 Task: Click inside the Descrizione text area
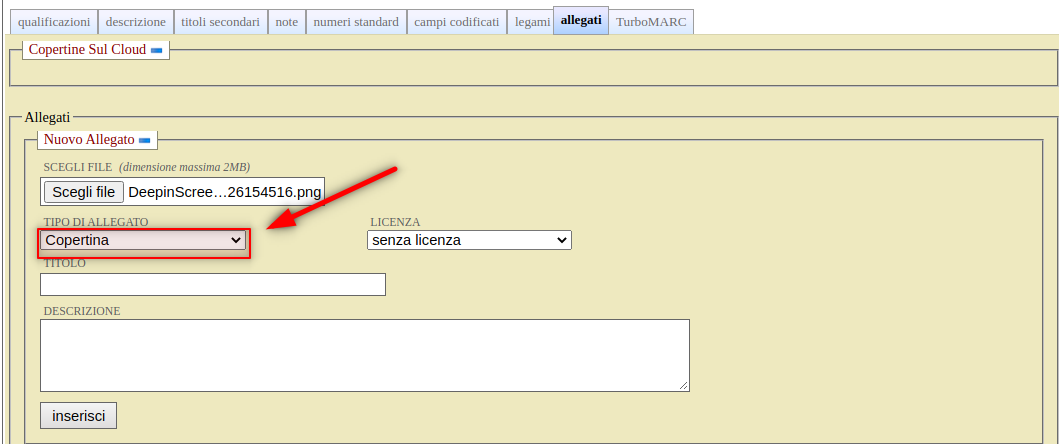click(x=364, y=355)
